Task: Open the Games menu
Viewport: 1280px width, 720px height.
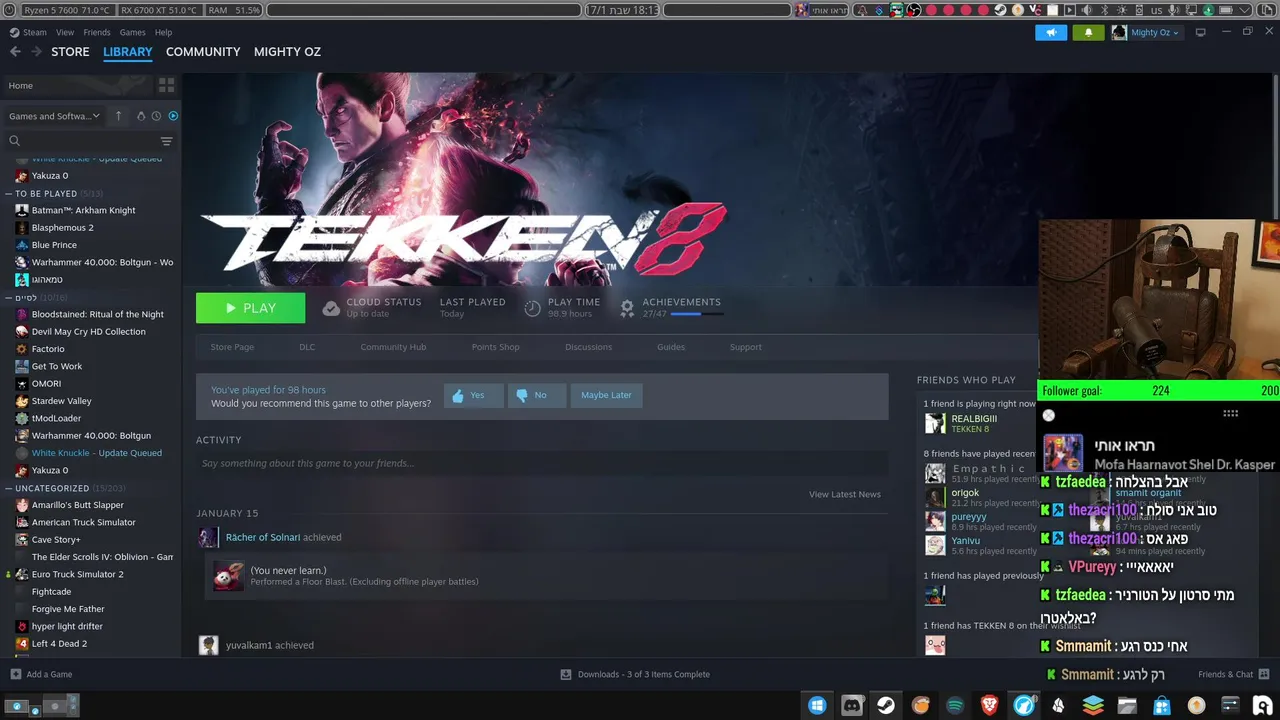Action: pos(132,32)
